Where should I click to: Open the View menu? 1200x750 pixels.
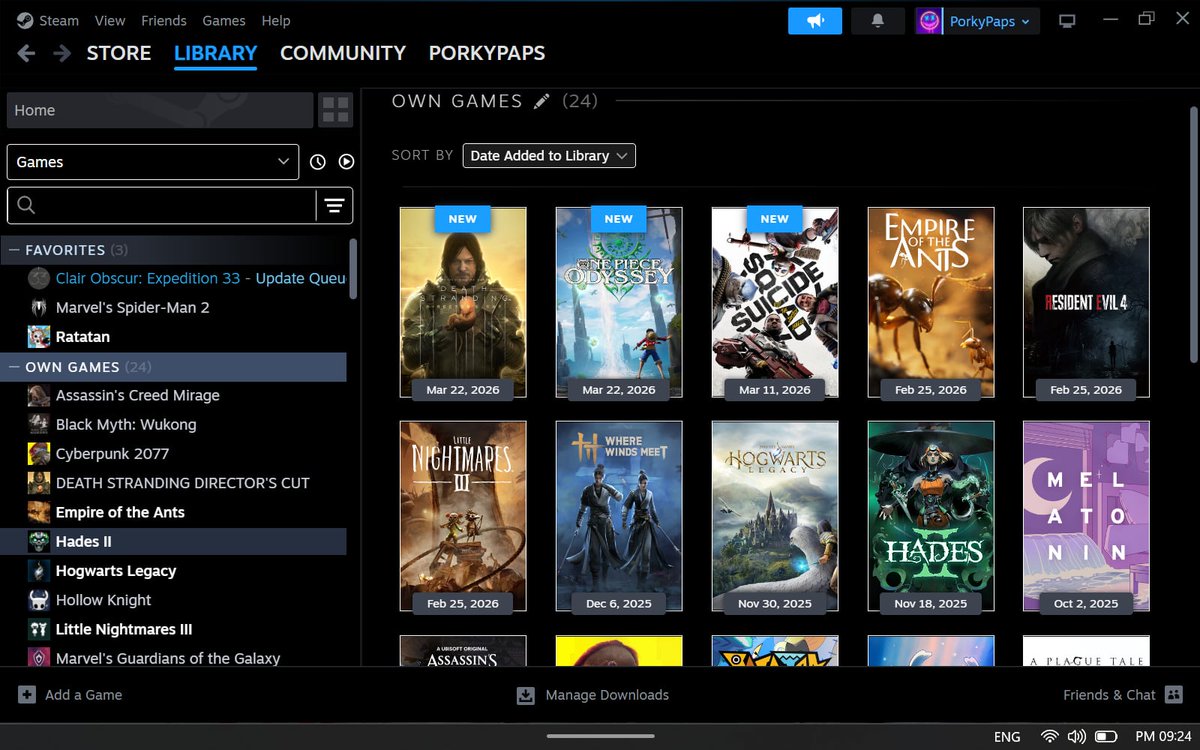click(x=110, y=20)
